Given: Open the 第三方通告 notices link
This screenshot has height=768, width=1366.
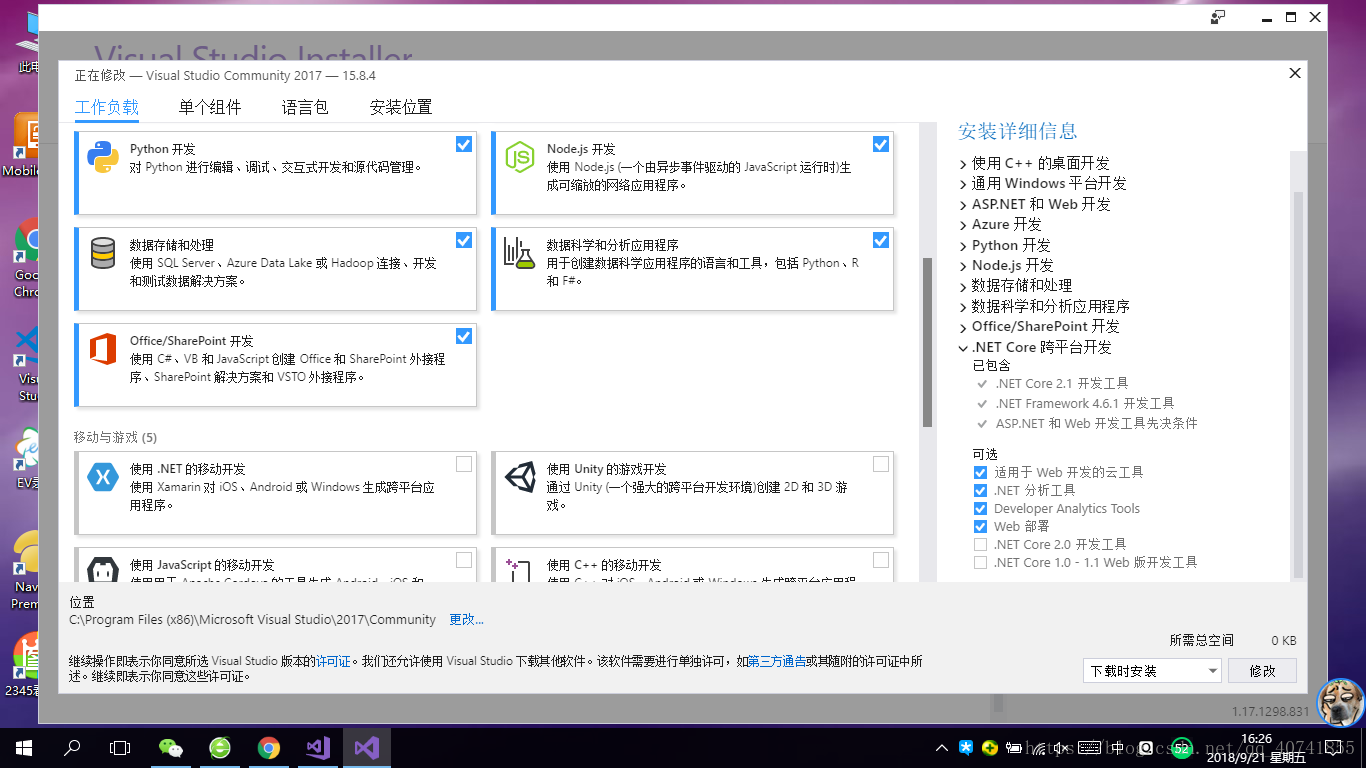Looking at the screenshot, I should [x=777, y=662].
